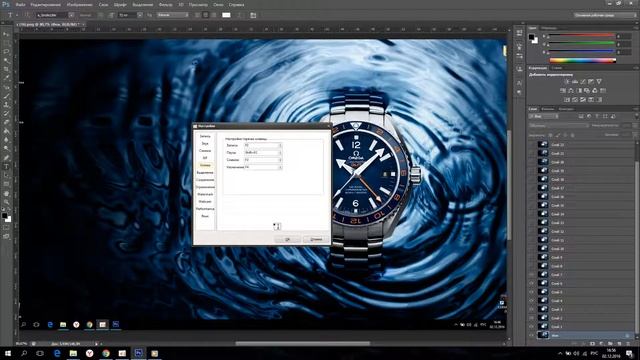Viewport: 640px width, 360px height.
Task: Click the text color swatch in options bar
Action: pyautogui.click(x=226, y=15)
